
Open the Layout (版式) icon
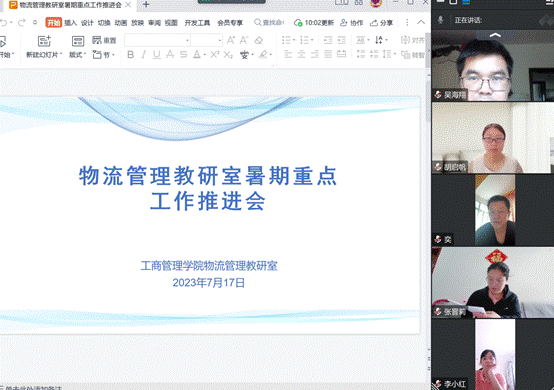pyautogui.click(x=78, y=41)
